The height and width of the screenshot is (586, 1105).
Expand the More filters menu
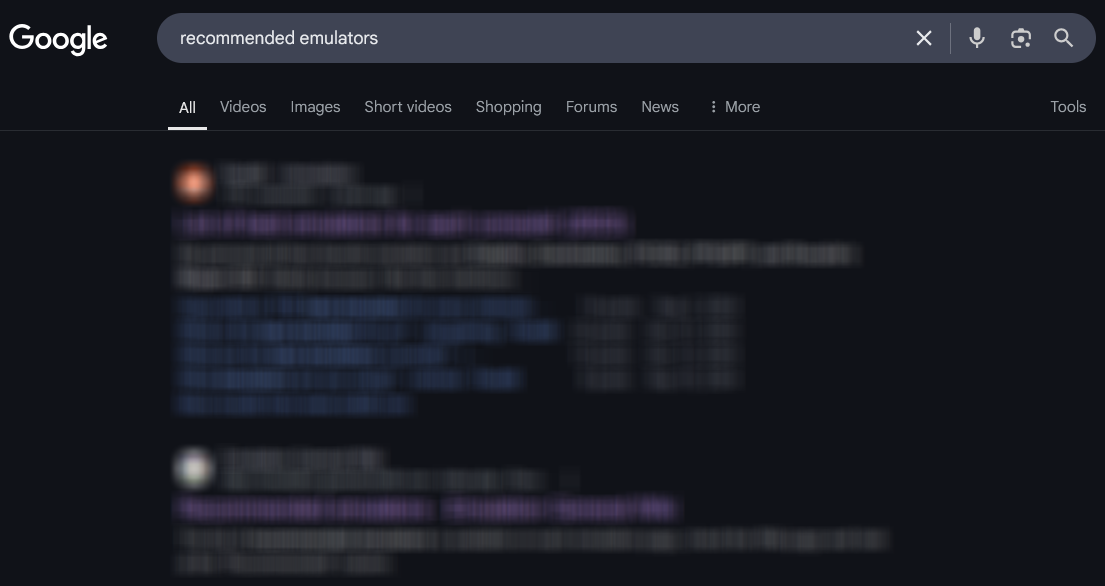tap(734, 107)
